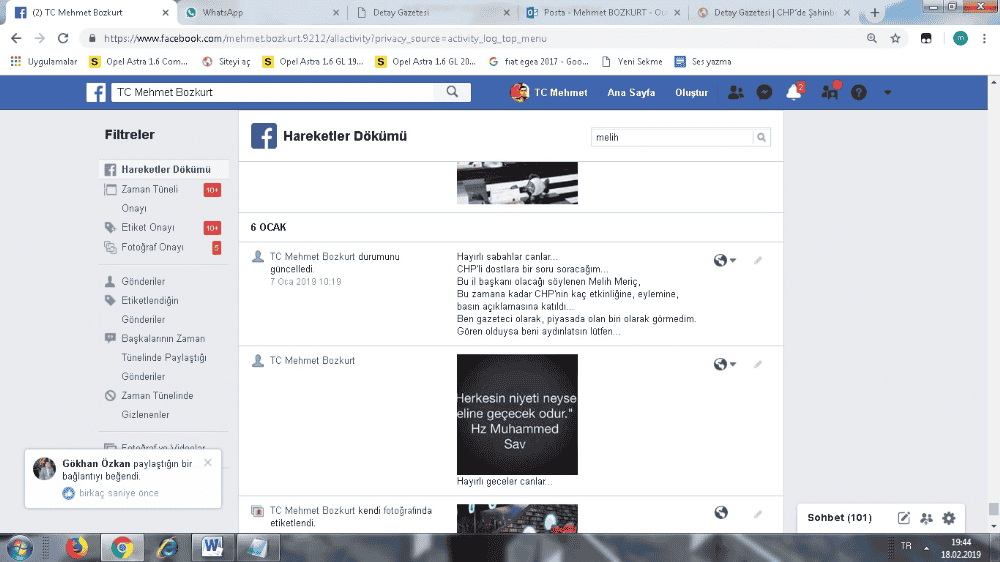Viewport: 1000px width, 562px height.
Task: Open the Notifications bell icon
Action: (x=794, y=92)
